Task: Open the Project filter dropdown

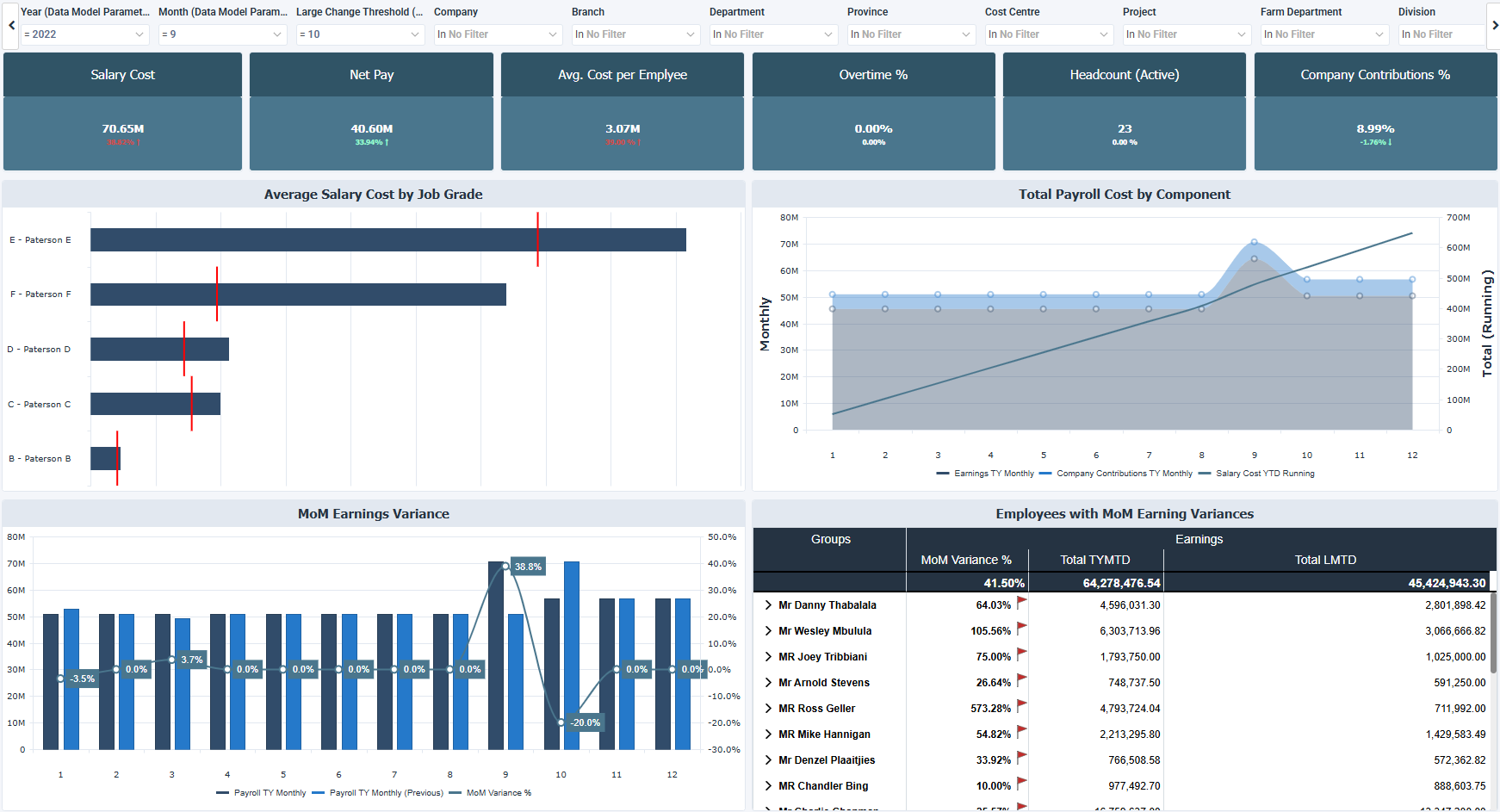Action: [1187, 34]
